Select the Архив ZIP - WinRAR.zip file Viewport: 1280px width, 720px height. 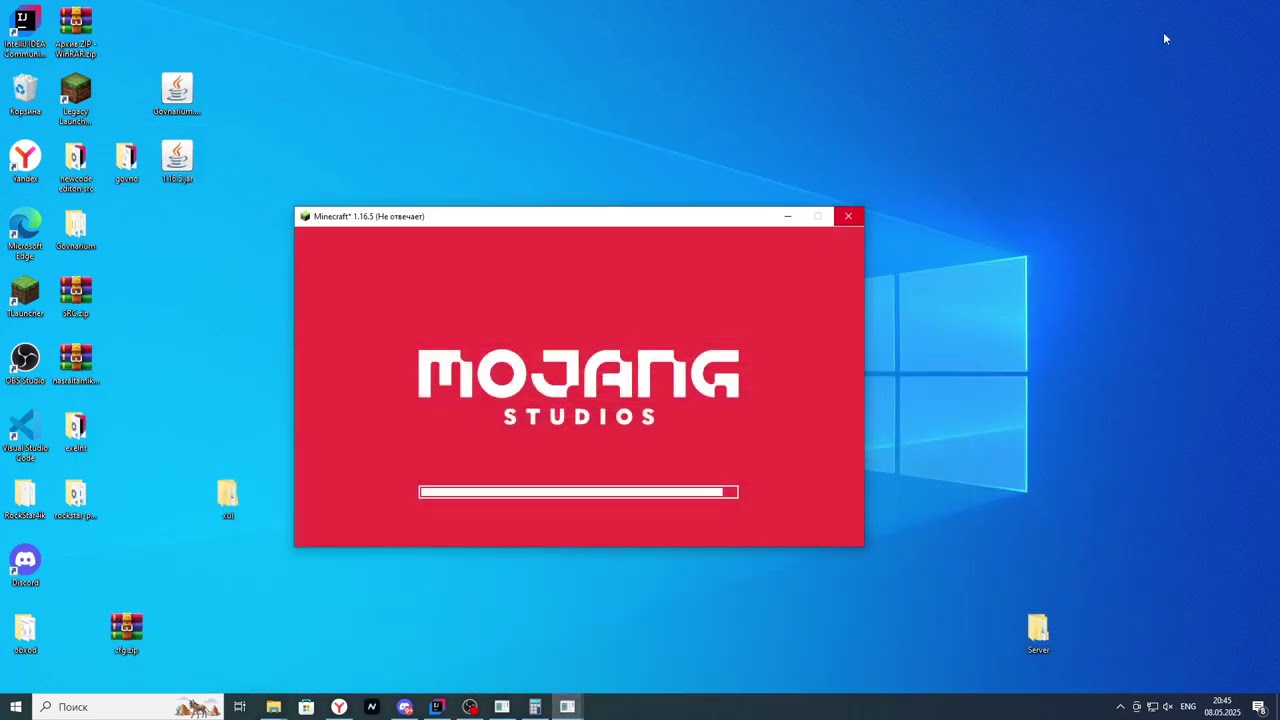(x=76, y=32)
